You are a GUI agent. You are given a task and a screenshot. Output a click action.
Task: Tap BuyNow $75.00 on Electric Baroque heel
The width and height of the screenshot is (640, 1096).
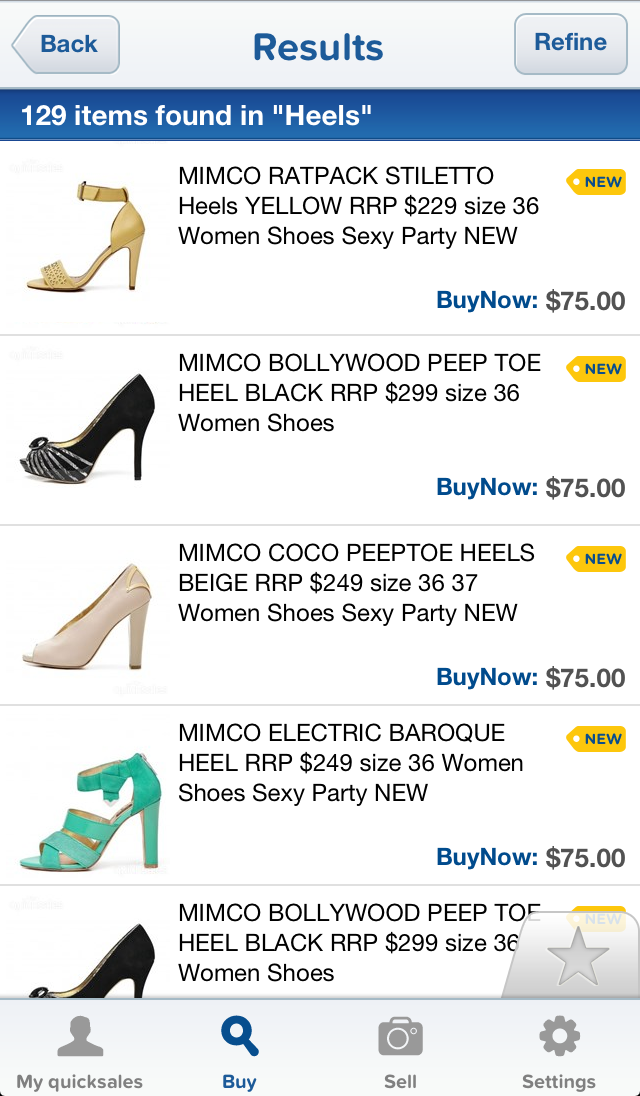point(530,857)
